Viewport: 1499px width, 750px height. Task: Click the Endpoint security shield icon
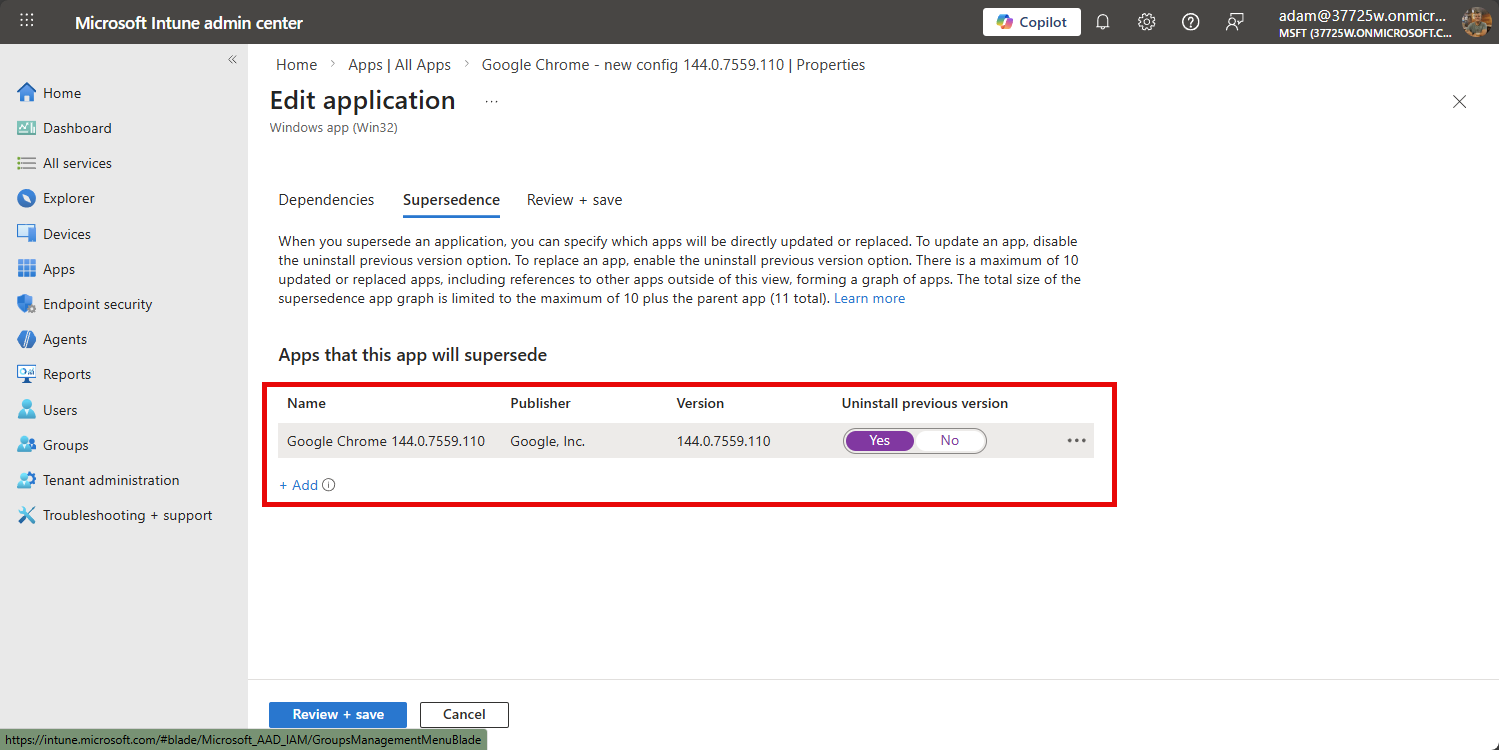point(26,304)
